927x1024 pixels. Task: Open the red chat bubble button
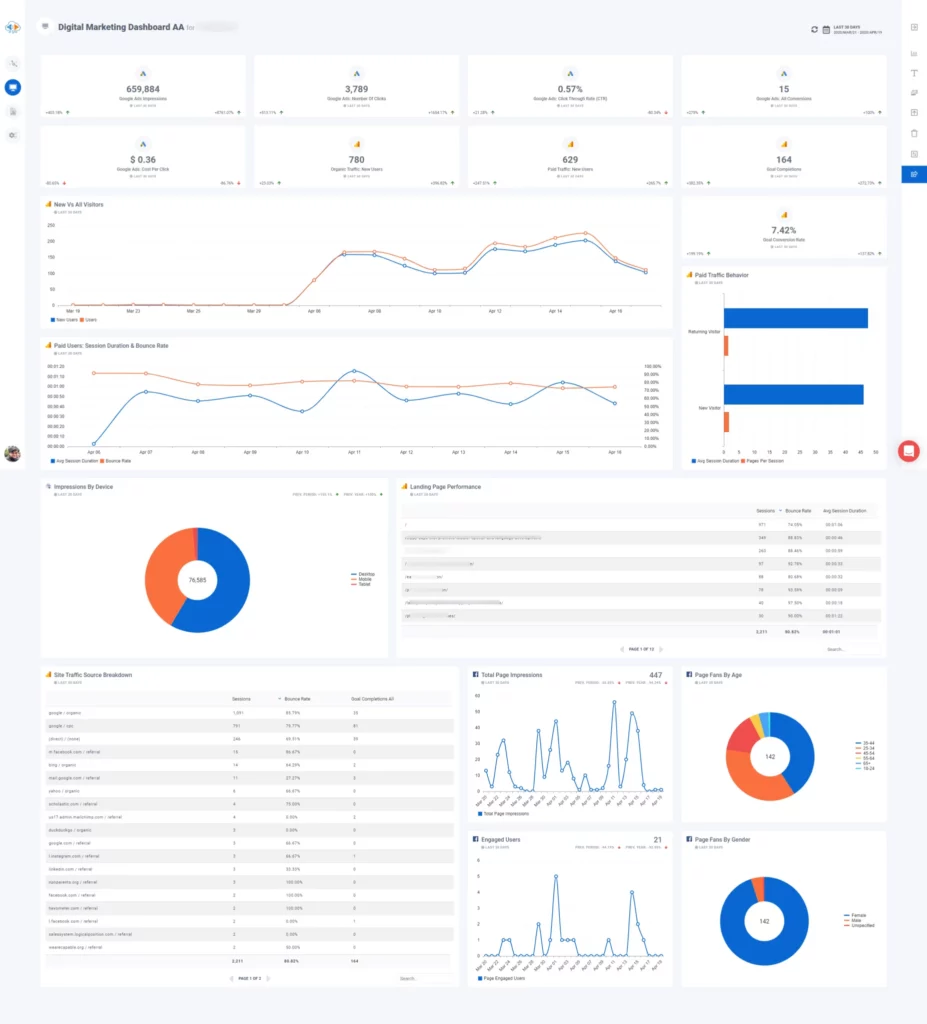coord(908,451)
